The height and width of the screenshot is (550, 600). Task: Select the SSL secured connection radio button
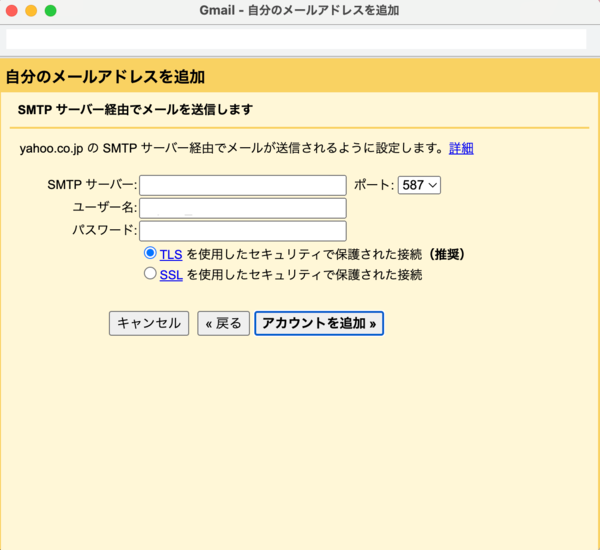tap(150, 273)
